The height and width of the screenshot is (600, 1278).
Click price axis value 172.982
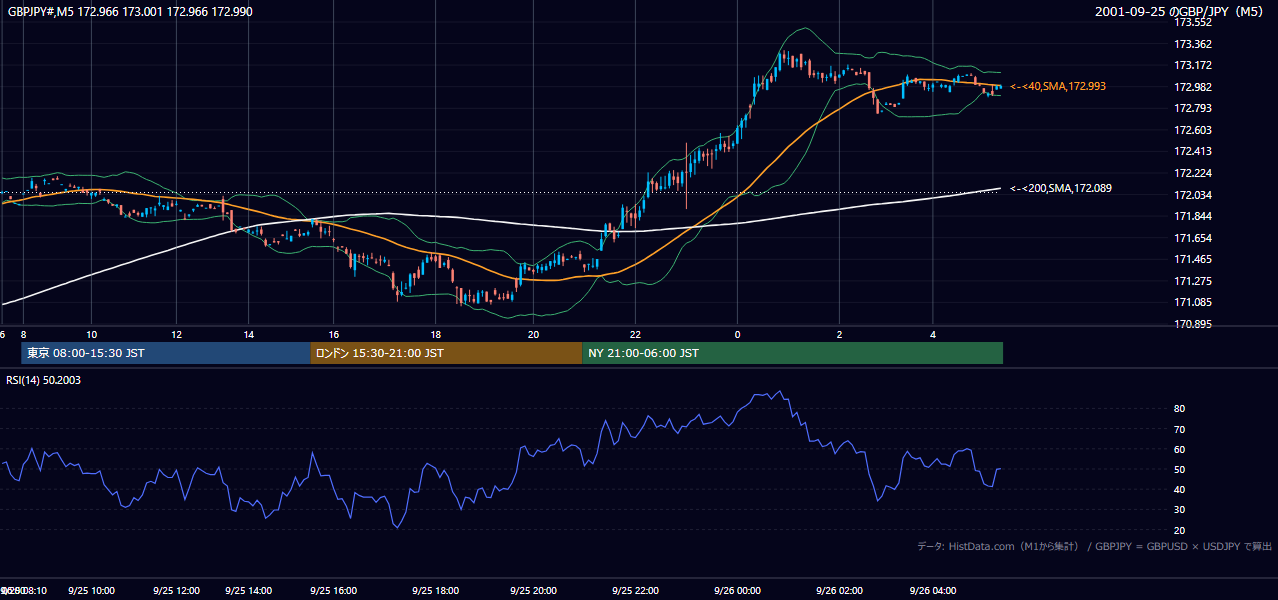(1192, 87)
